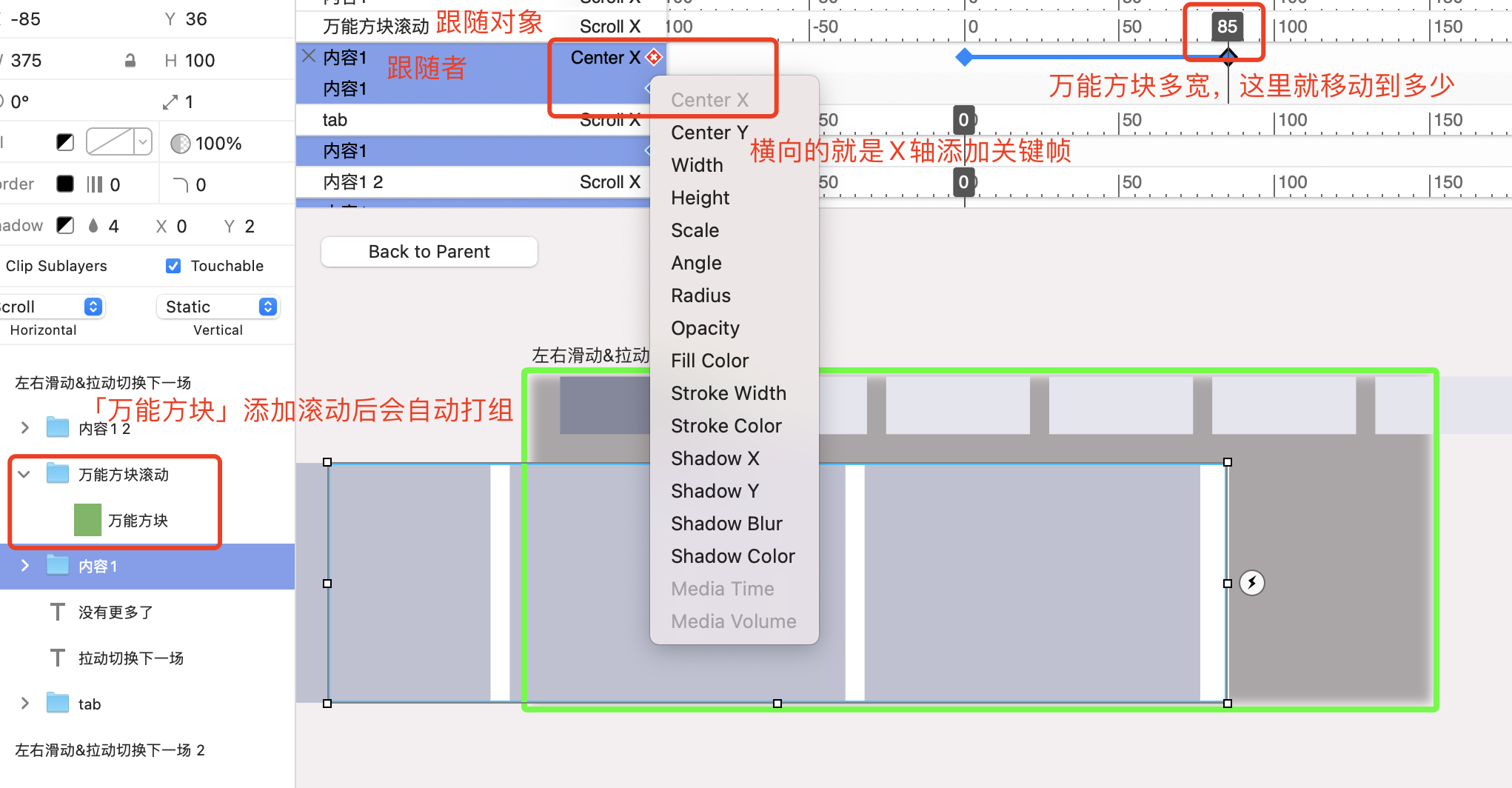Toggle the Touchable checkbox
Image resolution: width=1512 pixels, height=788 pixels.
click(173, 266)
